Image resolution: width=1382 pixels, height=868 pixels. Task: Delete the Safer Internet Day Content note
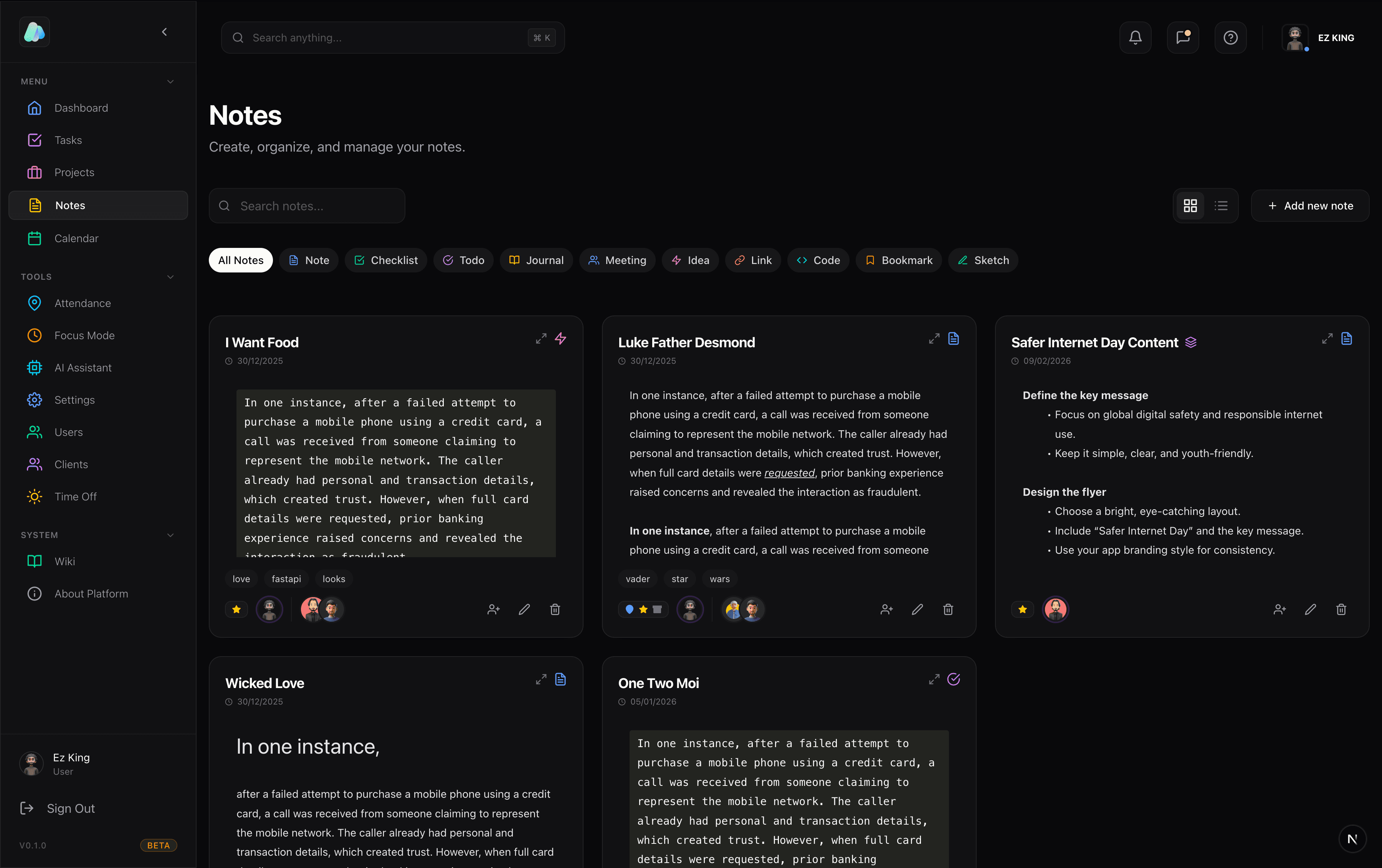click(1341, 610)
